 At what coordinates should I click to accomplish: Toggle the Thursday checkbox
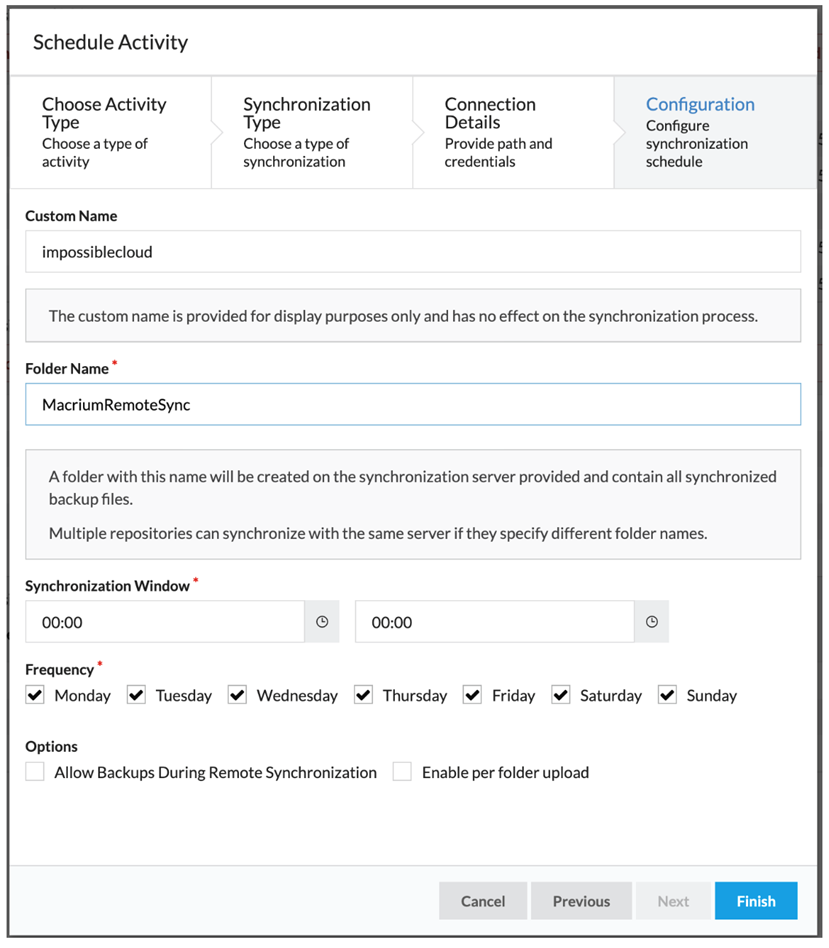[363, 695]
